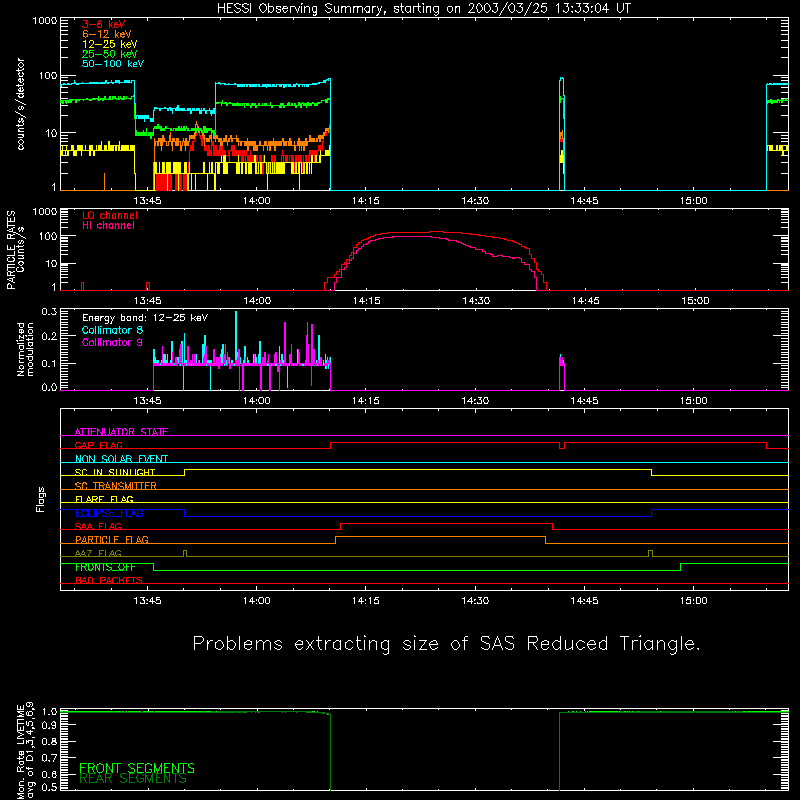Screen dimensions: 800x800
Task: Click the vertical Flags axis label
Action: pyautogui.click(x=41, y=499)
